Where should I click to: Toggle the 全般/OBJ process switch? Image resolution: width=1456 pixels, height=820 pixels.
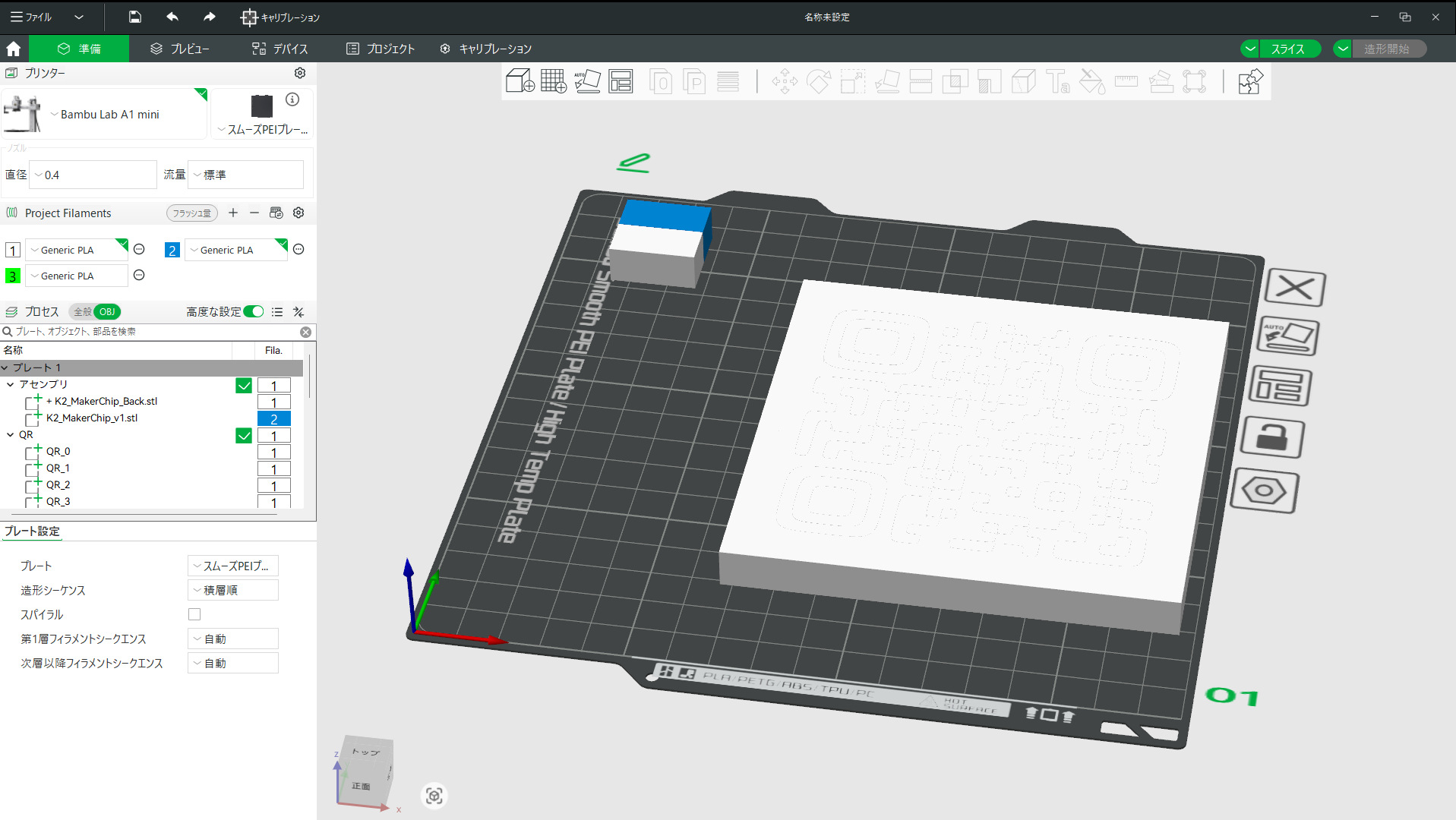click(95, 311)
